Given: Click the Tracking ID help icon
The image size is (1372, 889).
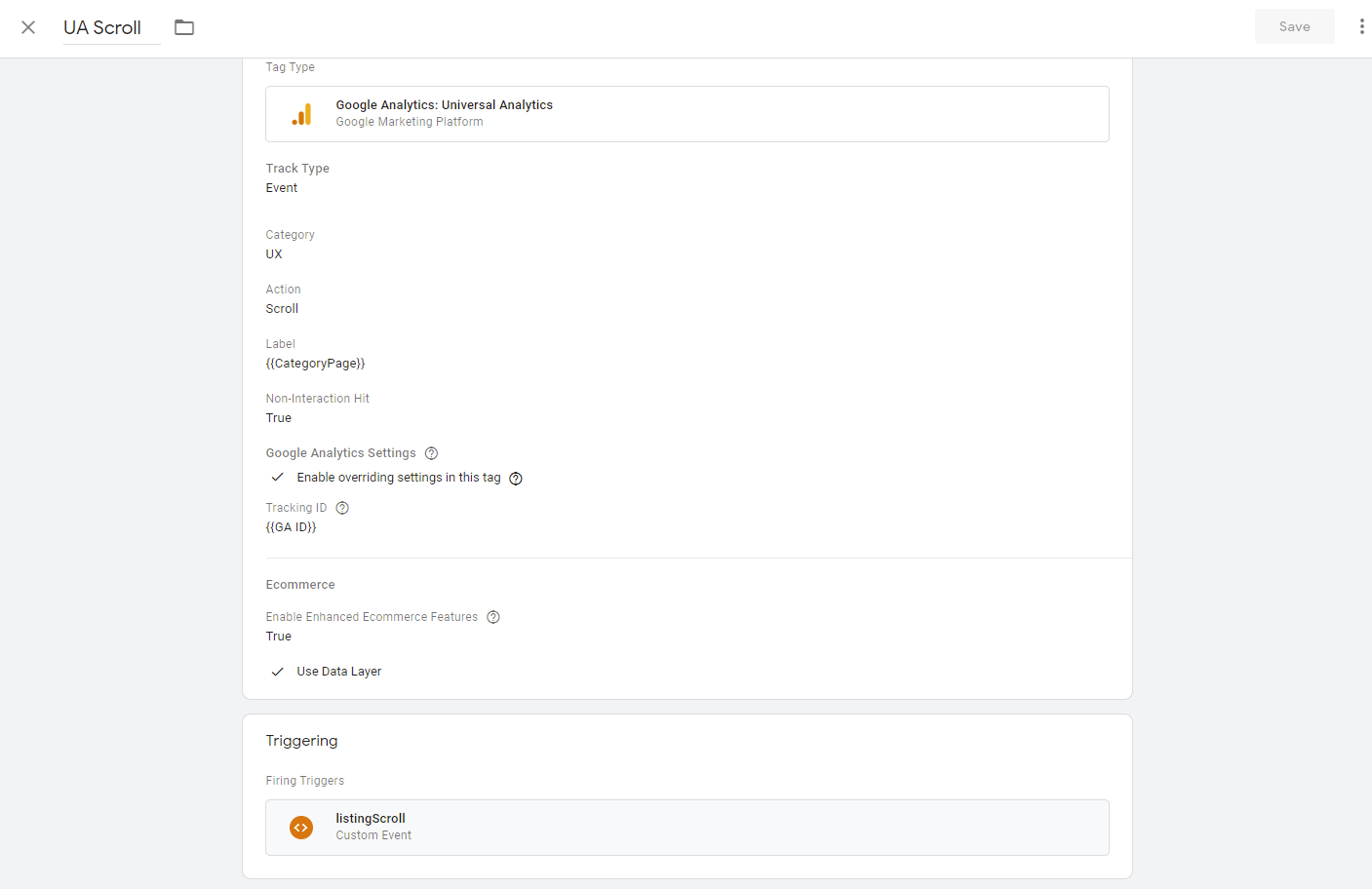Looking at the screenshot, I should coord(342,508).
